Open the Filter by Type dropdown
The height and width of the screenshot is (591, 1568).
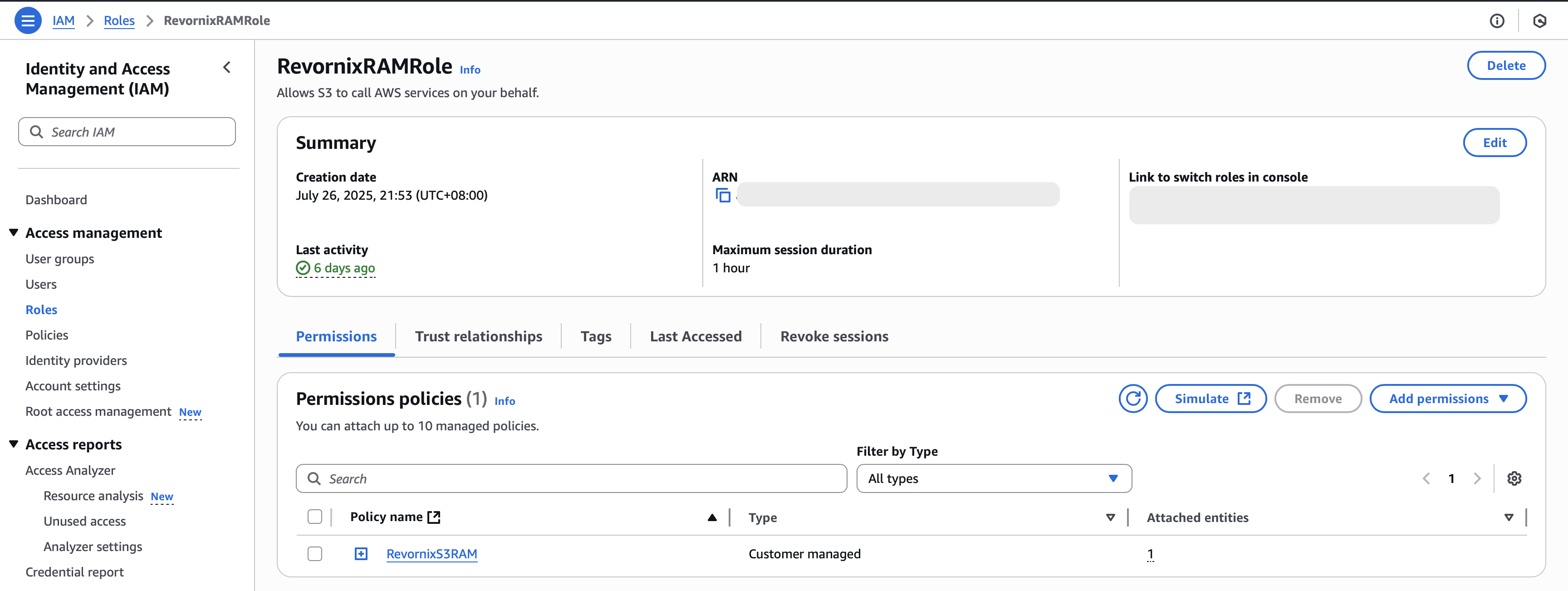click(x=994, y=479)
